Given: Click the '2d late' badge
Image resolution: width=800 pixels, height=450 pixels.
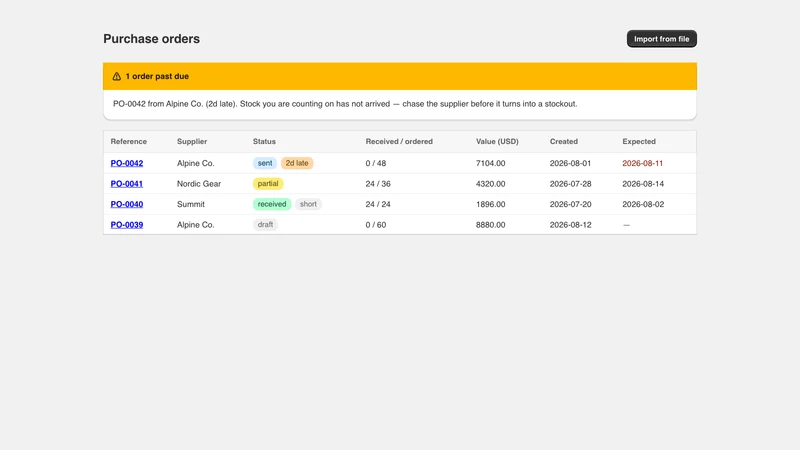Looking at the screenshot, I should click(297, 163).
